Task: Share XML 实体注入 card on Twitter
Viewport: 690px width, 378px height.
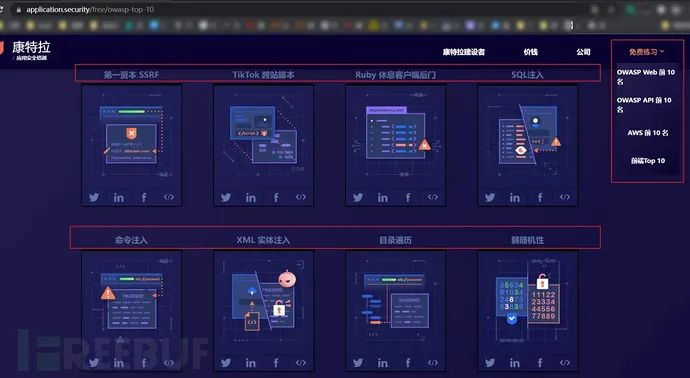Action: point(226,363)
